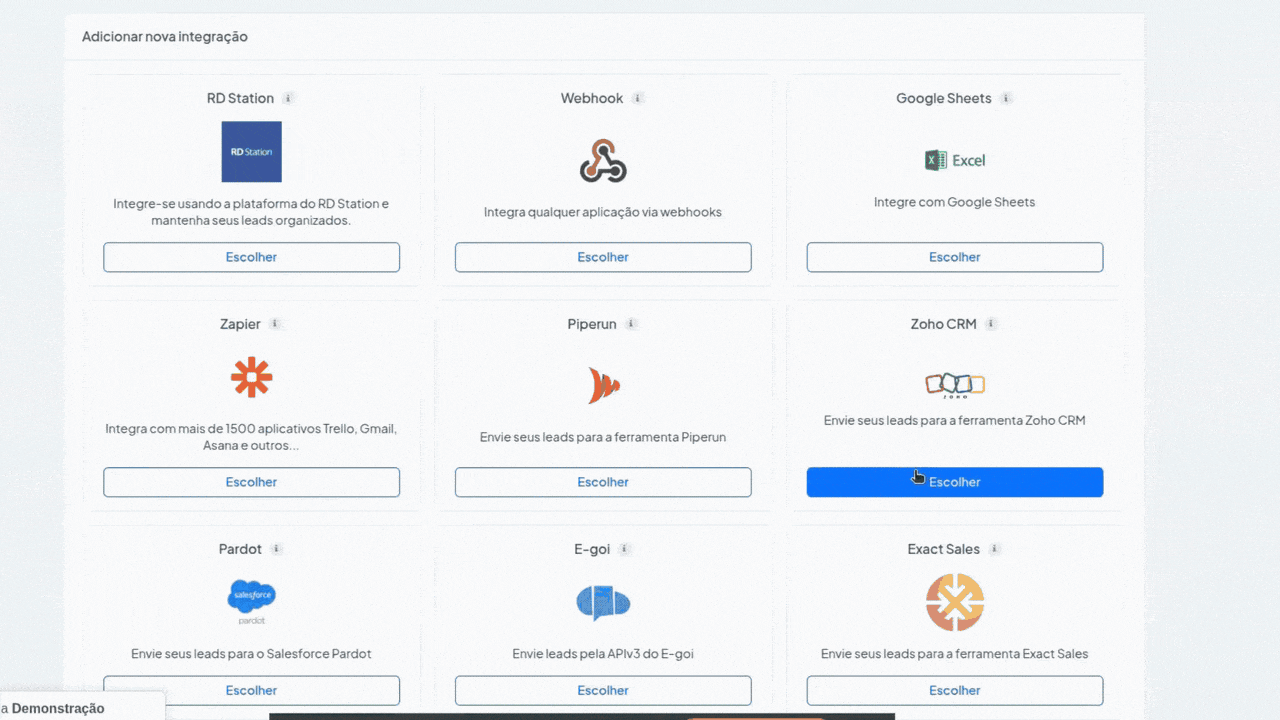This screenshot has width=1280, height=720.
Task: Click the Piperun fish logo
Action: 603,385
